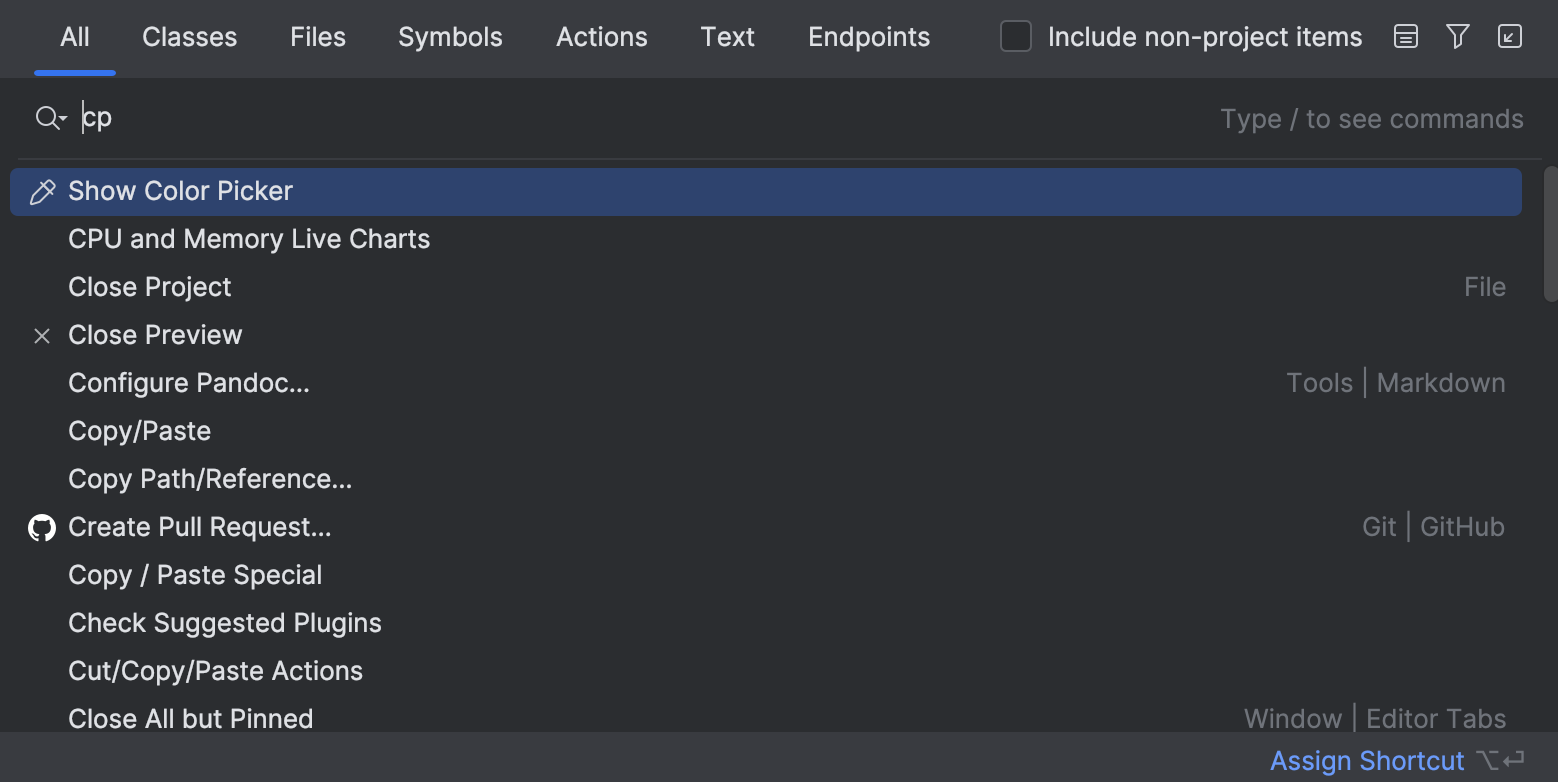Viewport: 1558px width, 782px height.
Task: Choose Configure Pandoc from the results
Action: (x=189, y=383)
